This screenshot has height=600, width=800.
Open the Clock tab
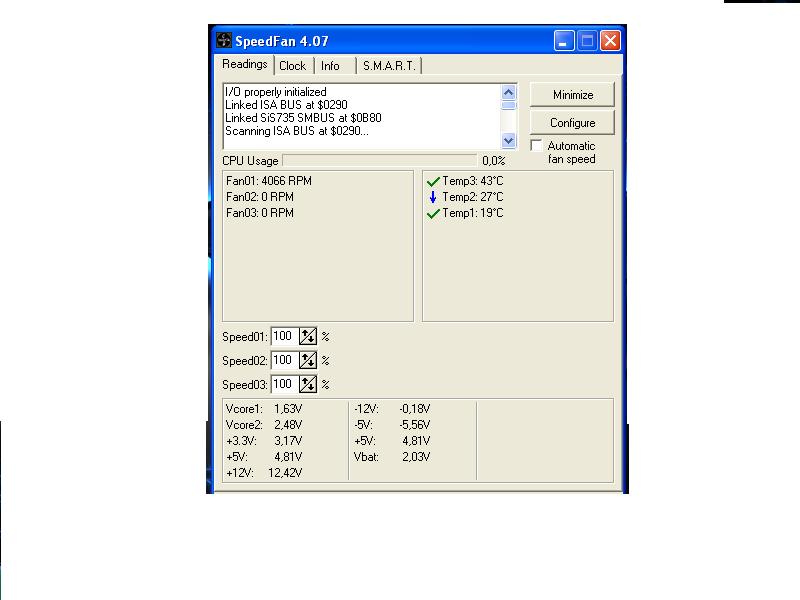coord(292,66)
